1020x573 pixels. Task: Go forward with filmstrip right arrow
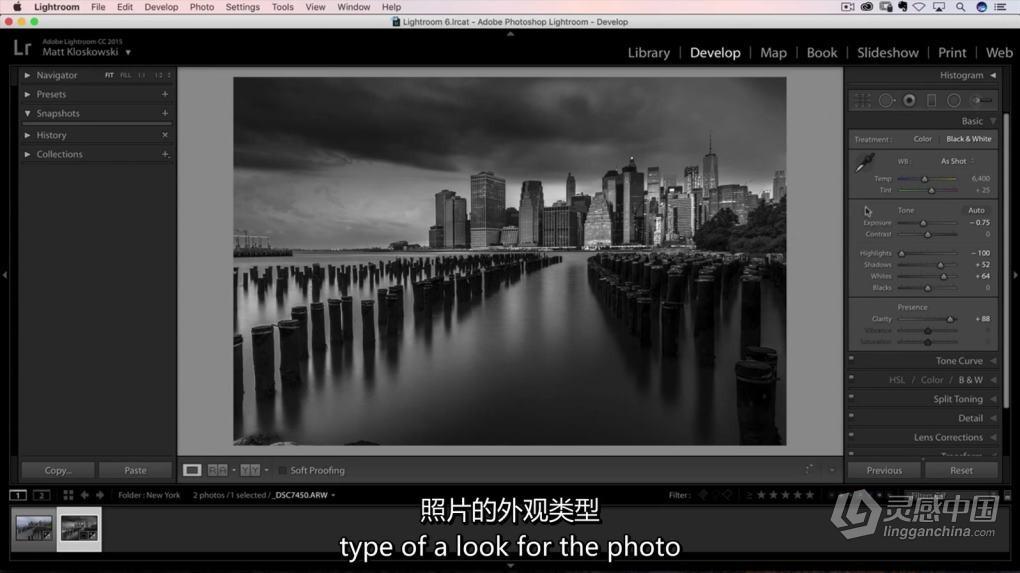pos(100,495)
